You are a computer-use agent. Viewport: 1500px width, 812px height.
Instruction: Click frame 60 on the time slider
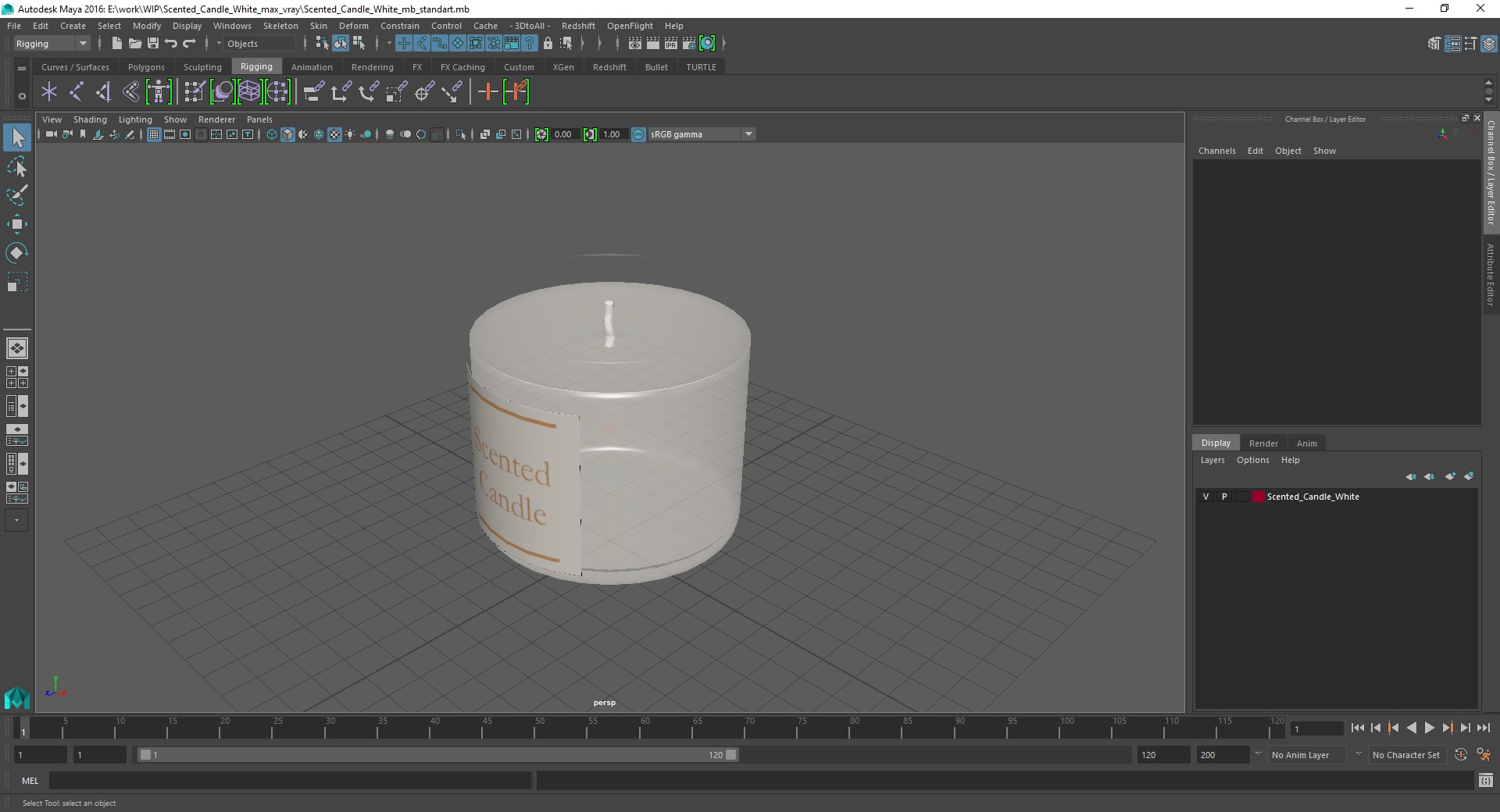coord(645,728)
